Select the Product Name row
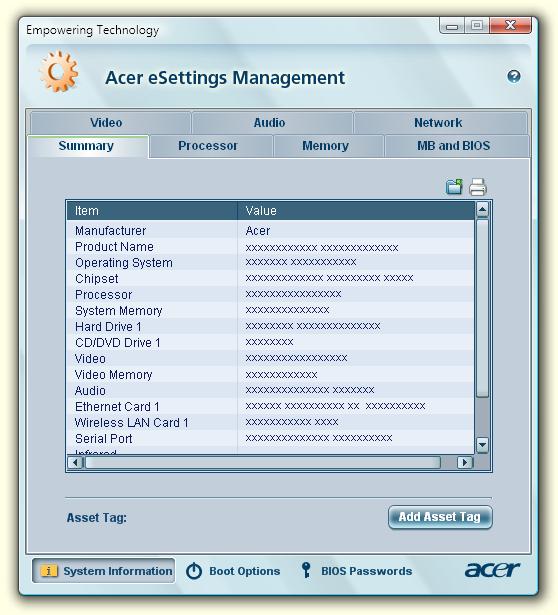This screenshot has width=558, height=615. tap(270, 247)
